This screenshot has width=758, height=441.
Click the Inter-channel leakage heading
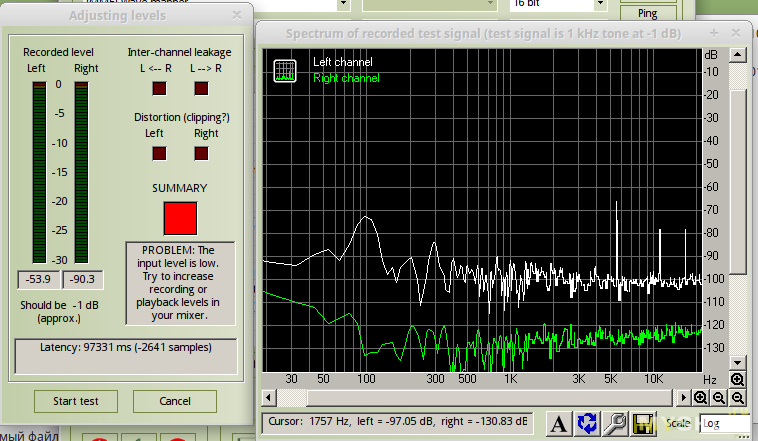point(179,52)
